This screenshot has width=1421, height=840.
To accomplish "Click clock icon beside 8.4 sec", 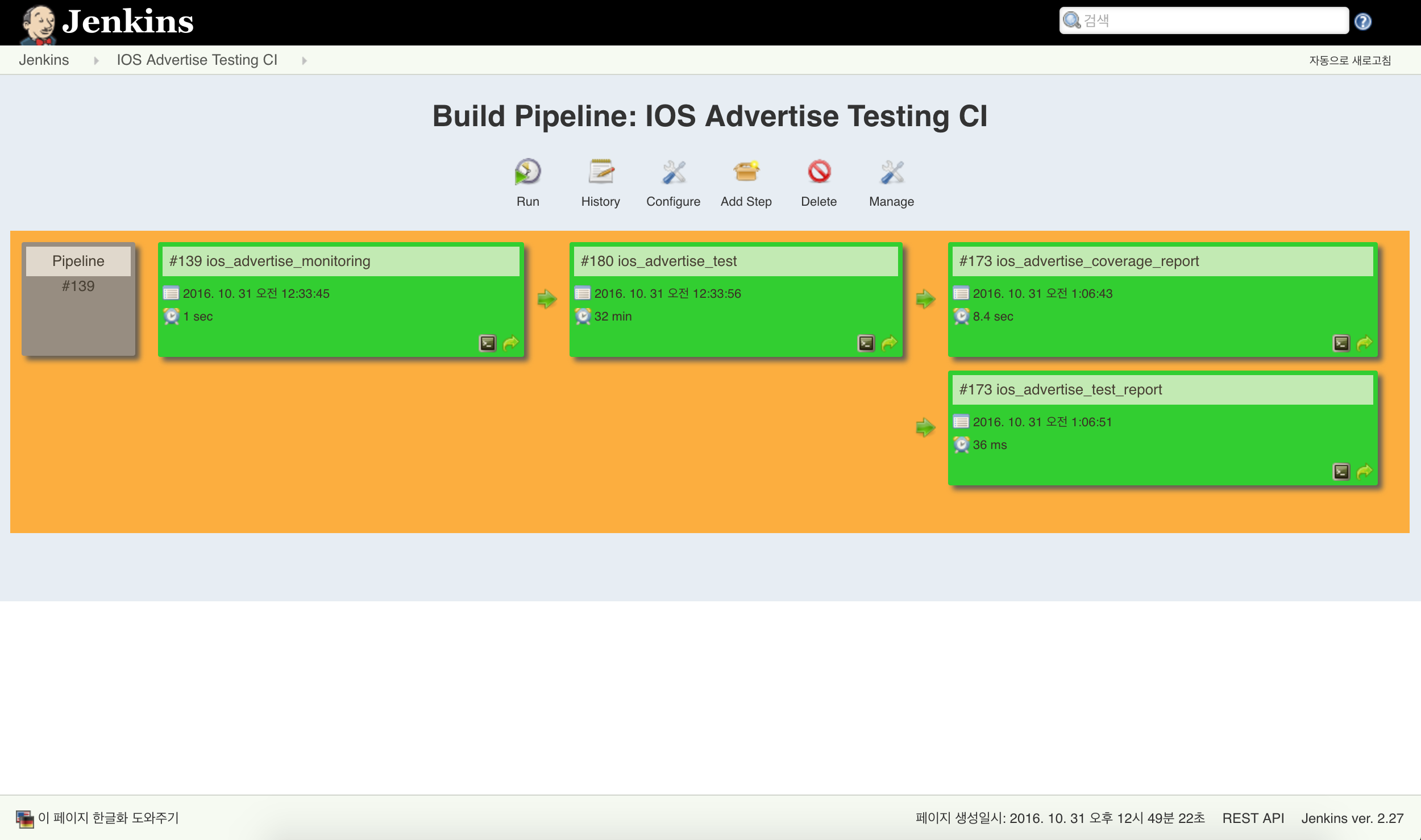I will point(961,316).
